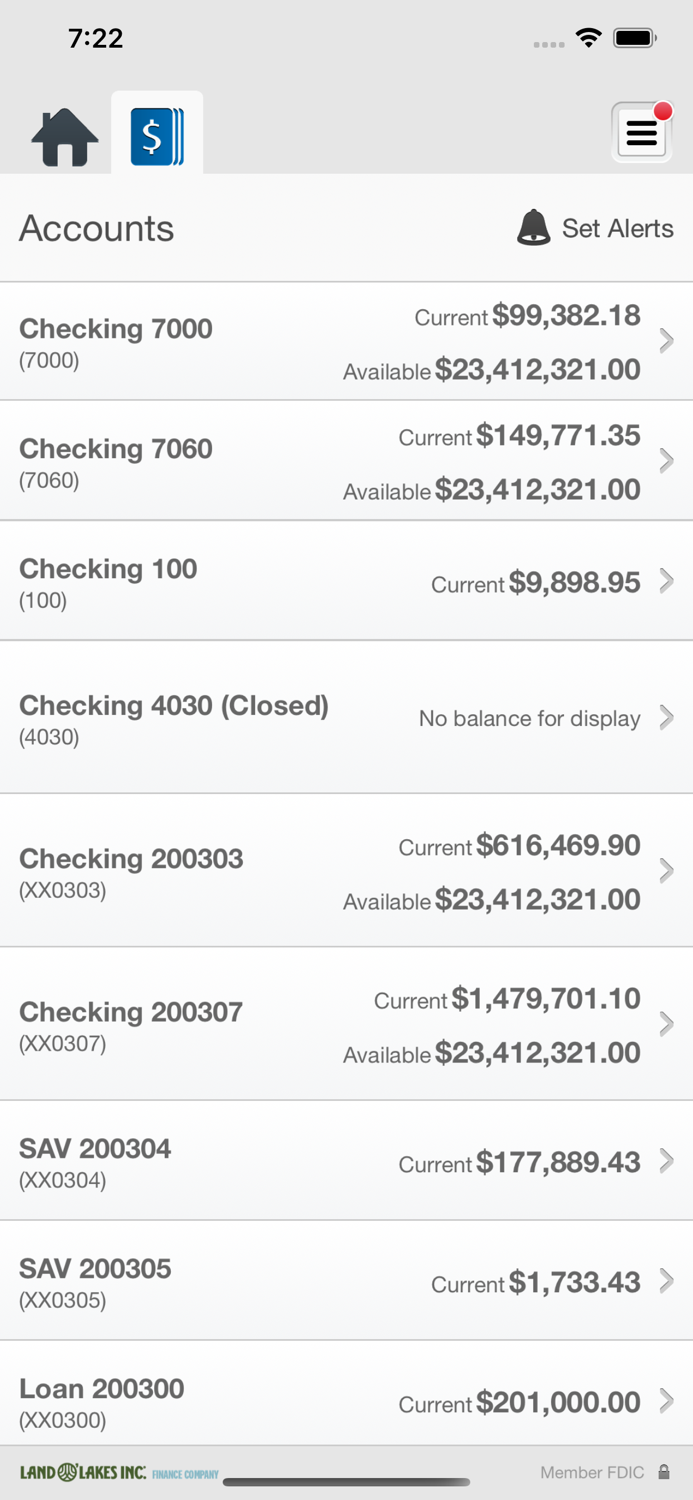The image size is (693, 1500).
Task: Tap the red notification dot on the menu
Action: click(x=662, y=112)
